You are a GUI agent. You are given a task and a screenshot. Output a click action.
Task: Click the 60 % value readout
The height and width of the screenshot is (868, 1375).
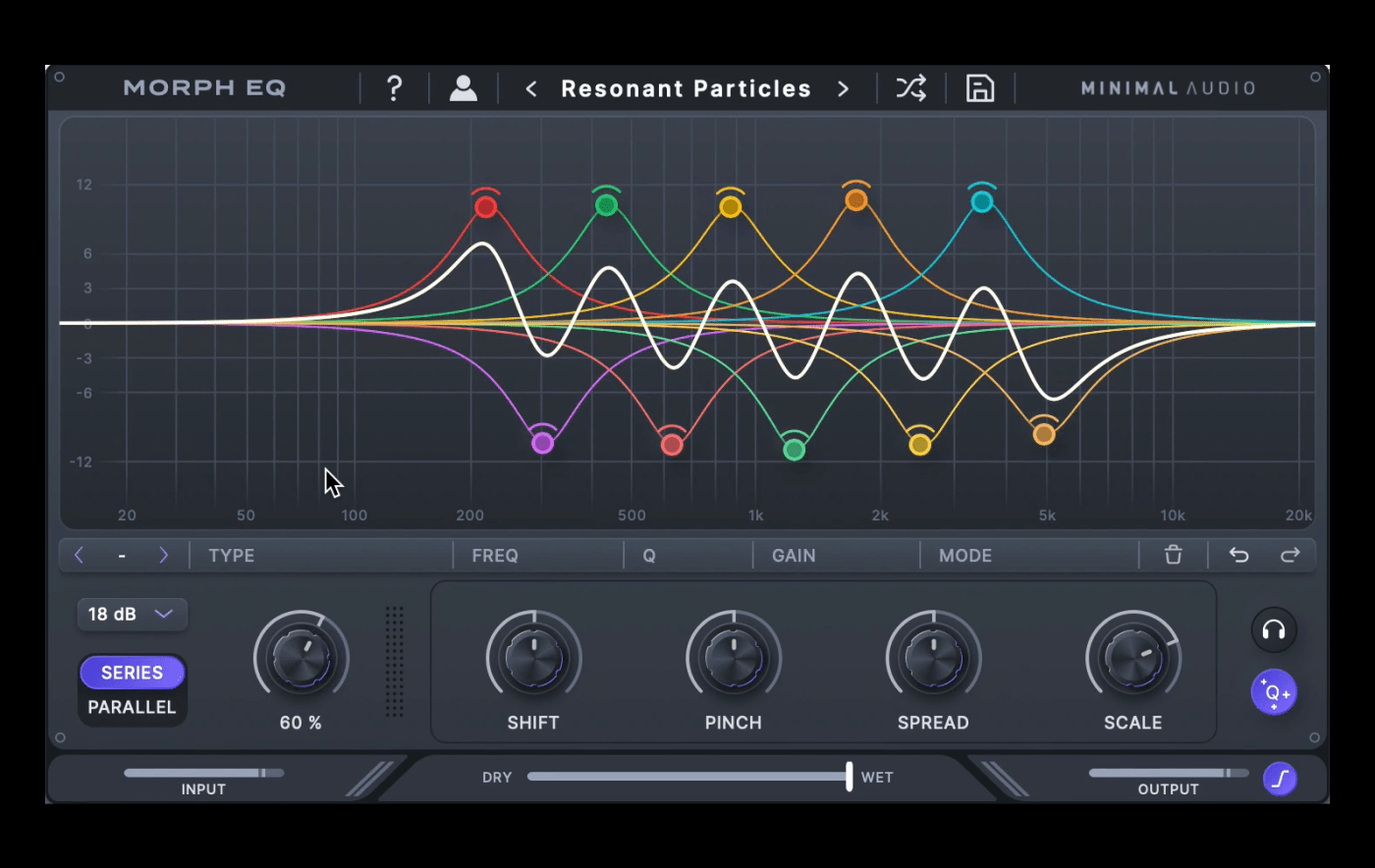tap(301, 723)
